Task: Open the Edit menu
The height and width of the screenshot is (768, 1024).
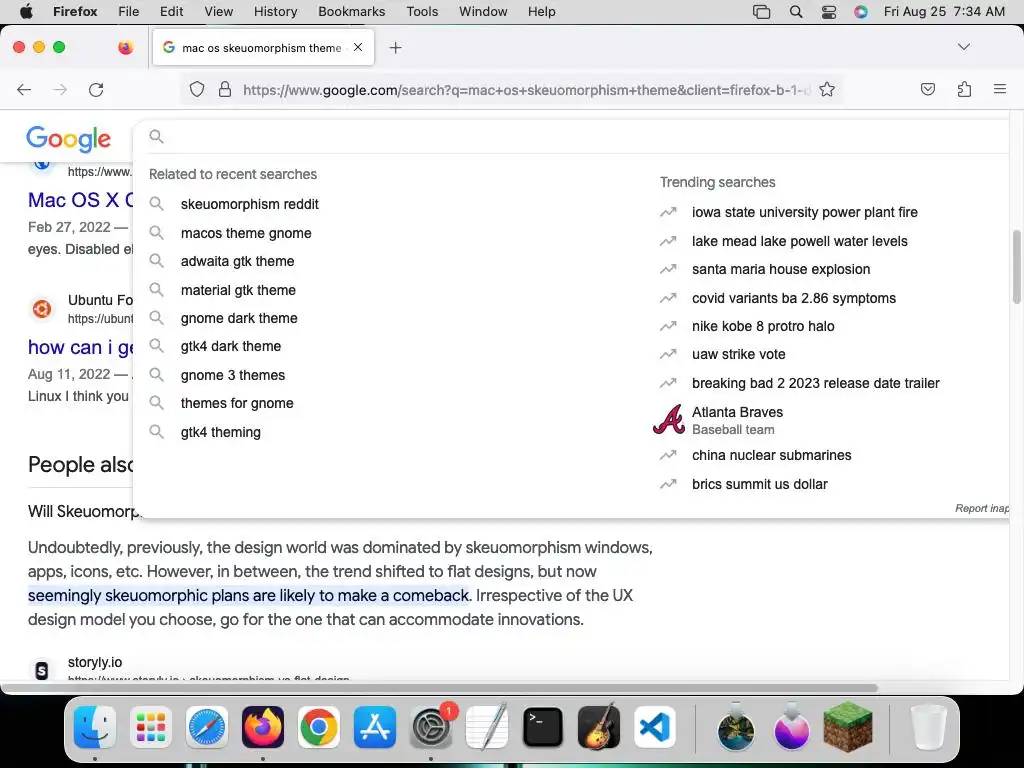Action: [171, 12]
